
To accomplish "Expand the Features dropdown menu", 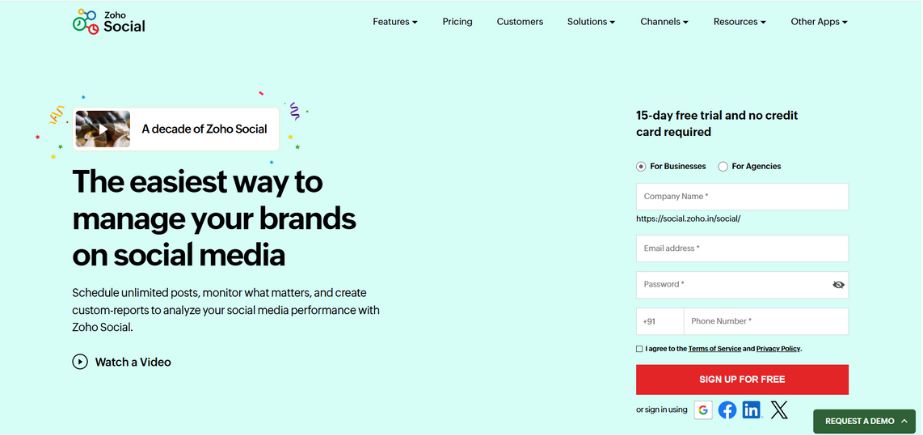I will [395, 22].
